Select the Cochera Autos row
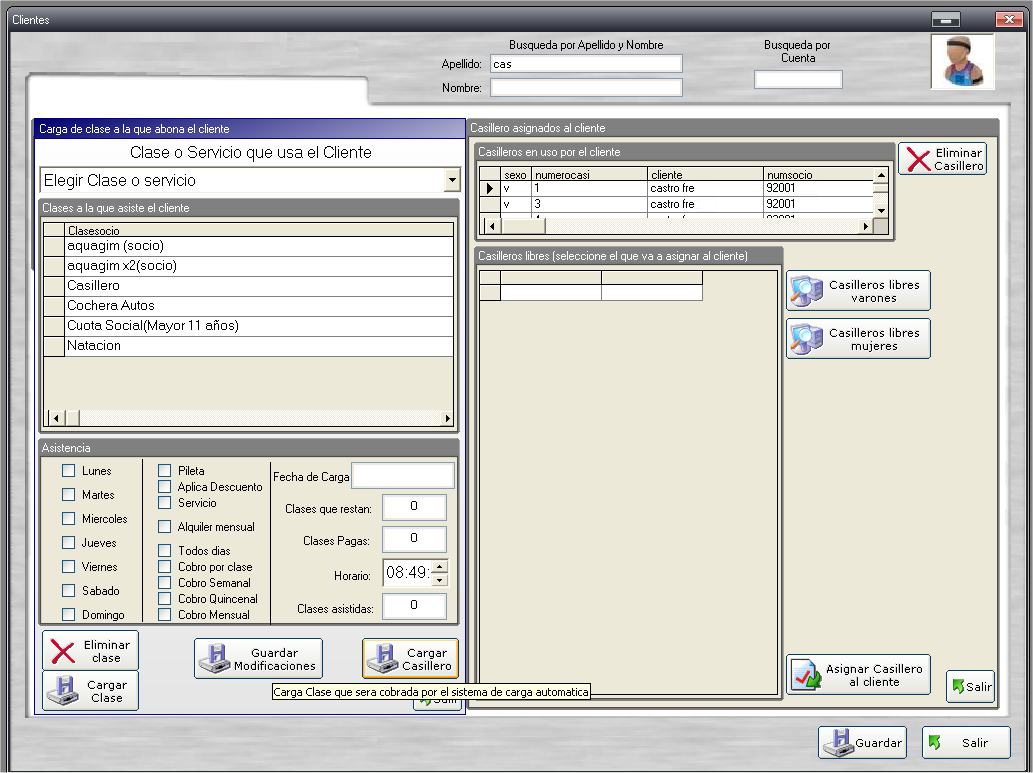The height and width of the screenshot is (773, 1033). click(x=248, y=306)
